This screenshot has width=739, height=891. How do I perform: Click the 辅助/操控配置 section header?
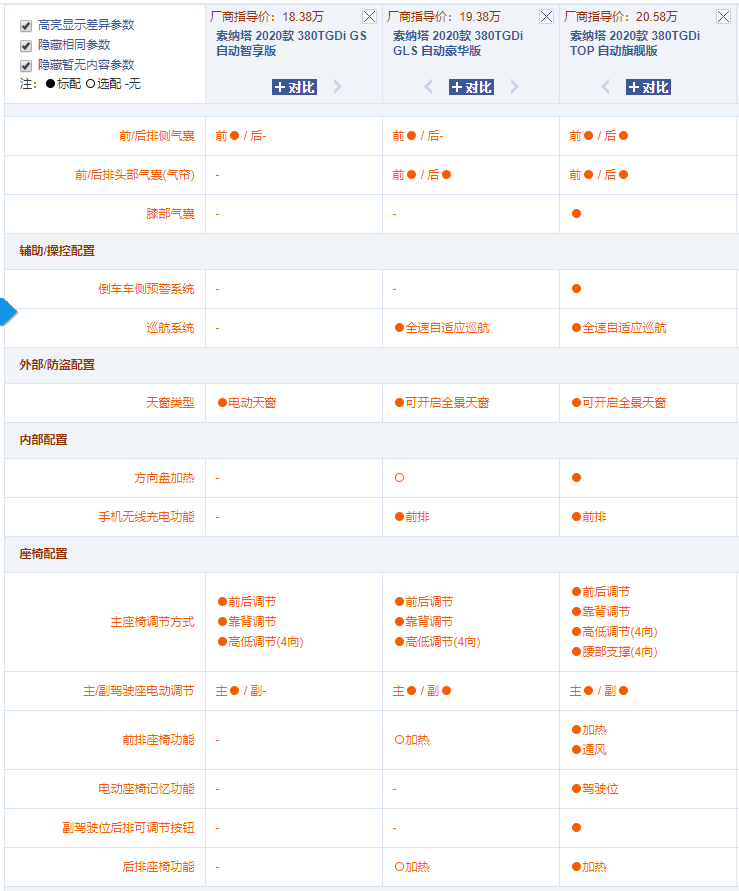point(57,251)
